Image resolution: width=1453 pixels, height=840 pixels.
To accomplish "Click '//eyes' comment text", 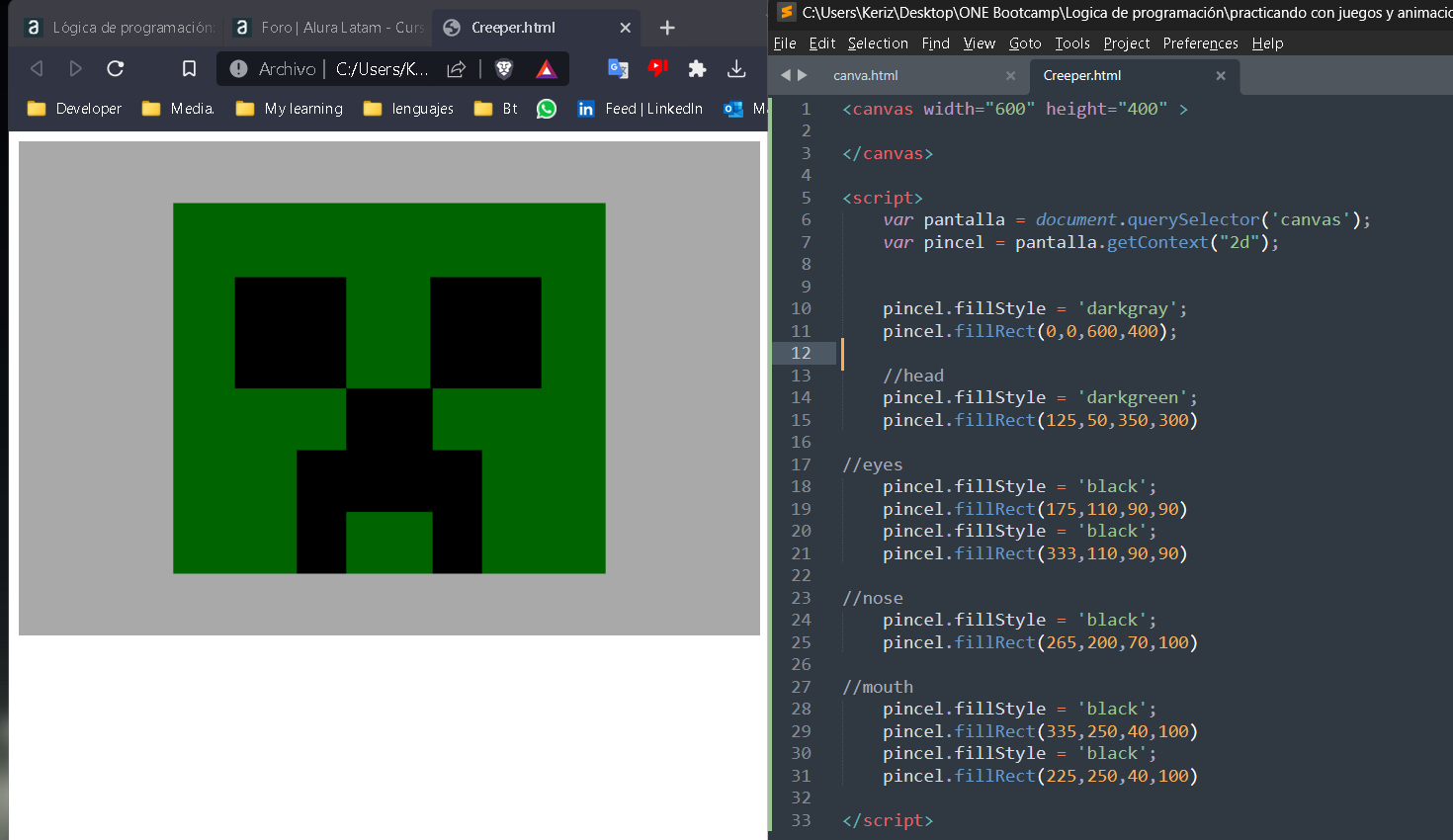I will [873, 464].
